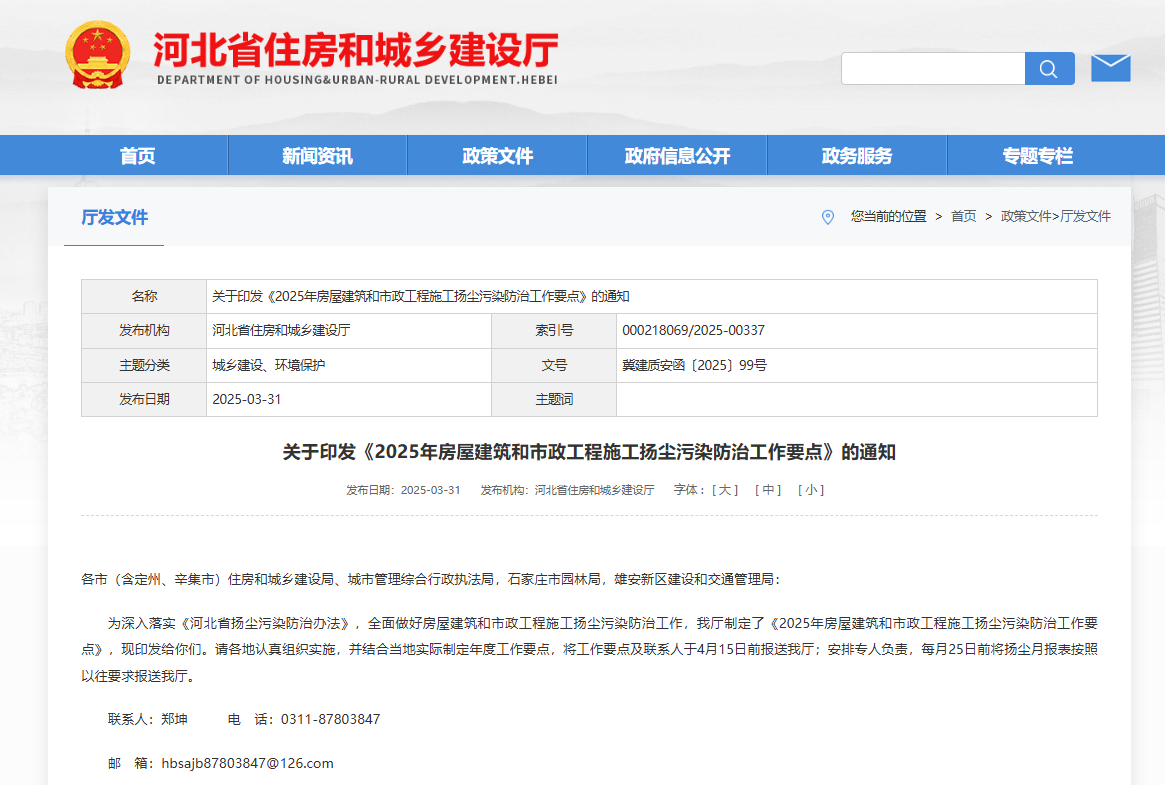
Task: Set font size to 小
Action: click(811, 490)
